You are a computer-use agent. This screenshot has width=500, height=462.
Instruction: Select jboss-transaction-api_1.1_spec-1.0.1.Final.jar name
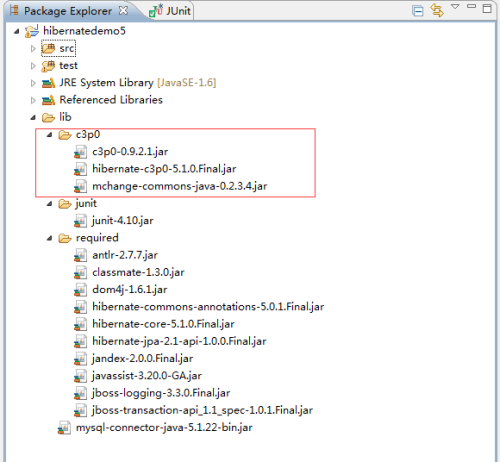(203, 410)
